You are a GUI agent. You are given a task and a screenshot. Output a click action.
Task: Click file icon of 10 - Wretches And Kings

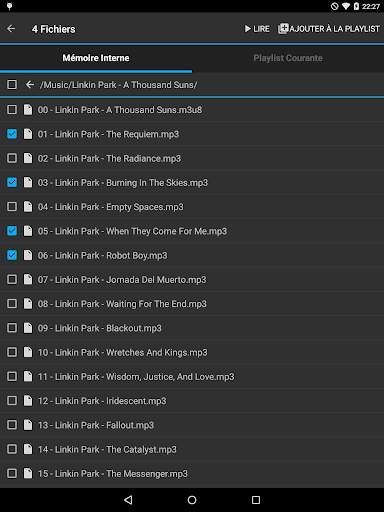click(x=28, y=352)
